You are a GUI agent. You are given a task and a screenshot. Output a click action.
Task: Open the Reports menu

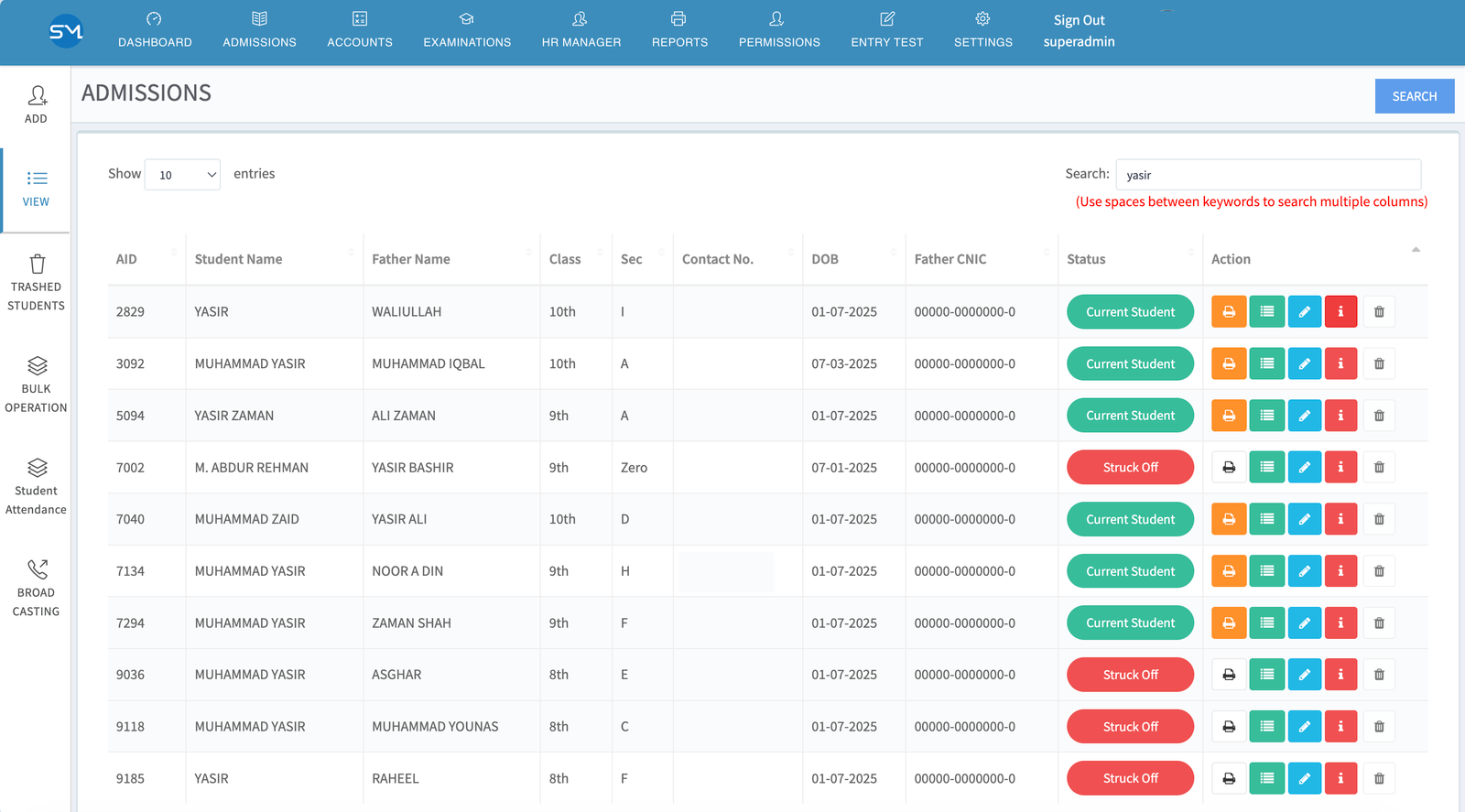click(x=680, y=30)
